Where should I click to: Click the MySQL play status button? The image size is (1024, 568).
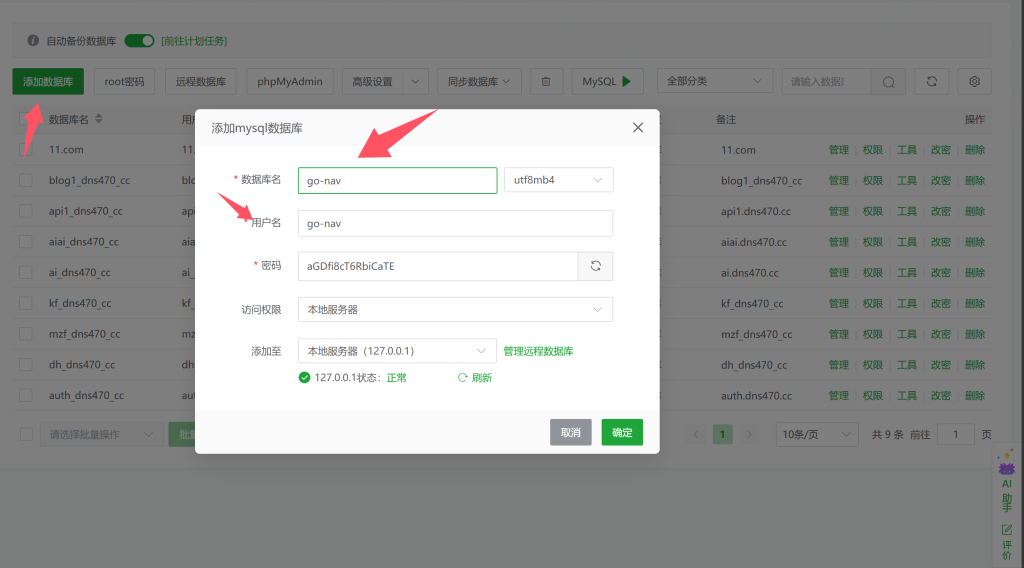(607, 82)
